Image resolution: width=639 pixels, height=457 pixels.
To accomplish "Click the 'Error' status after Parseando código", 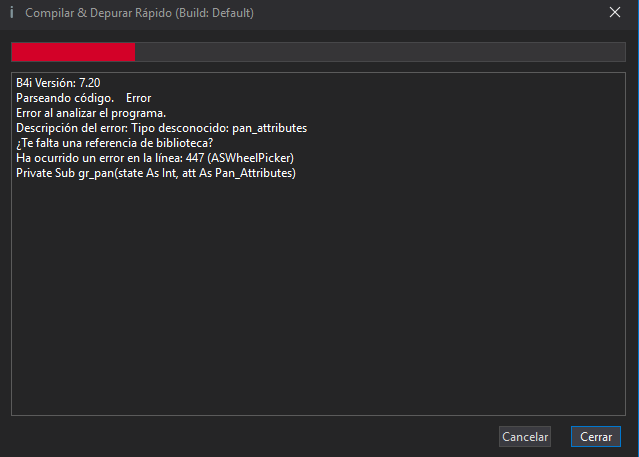I will [x=139, y=98].
